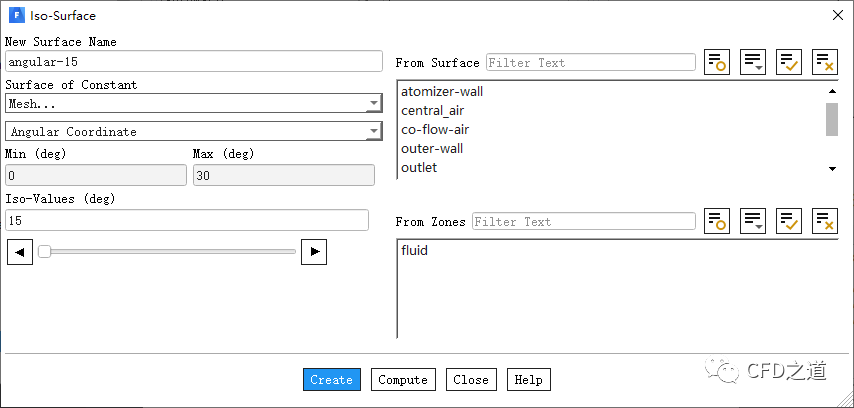Click the iso-value slider handle
854x408 pixels.
point(45,252)
